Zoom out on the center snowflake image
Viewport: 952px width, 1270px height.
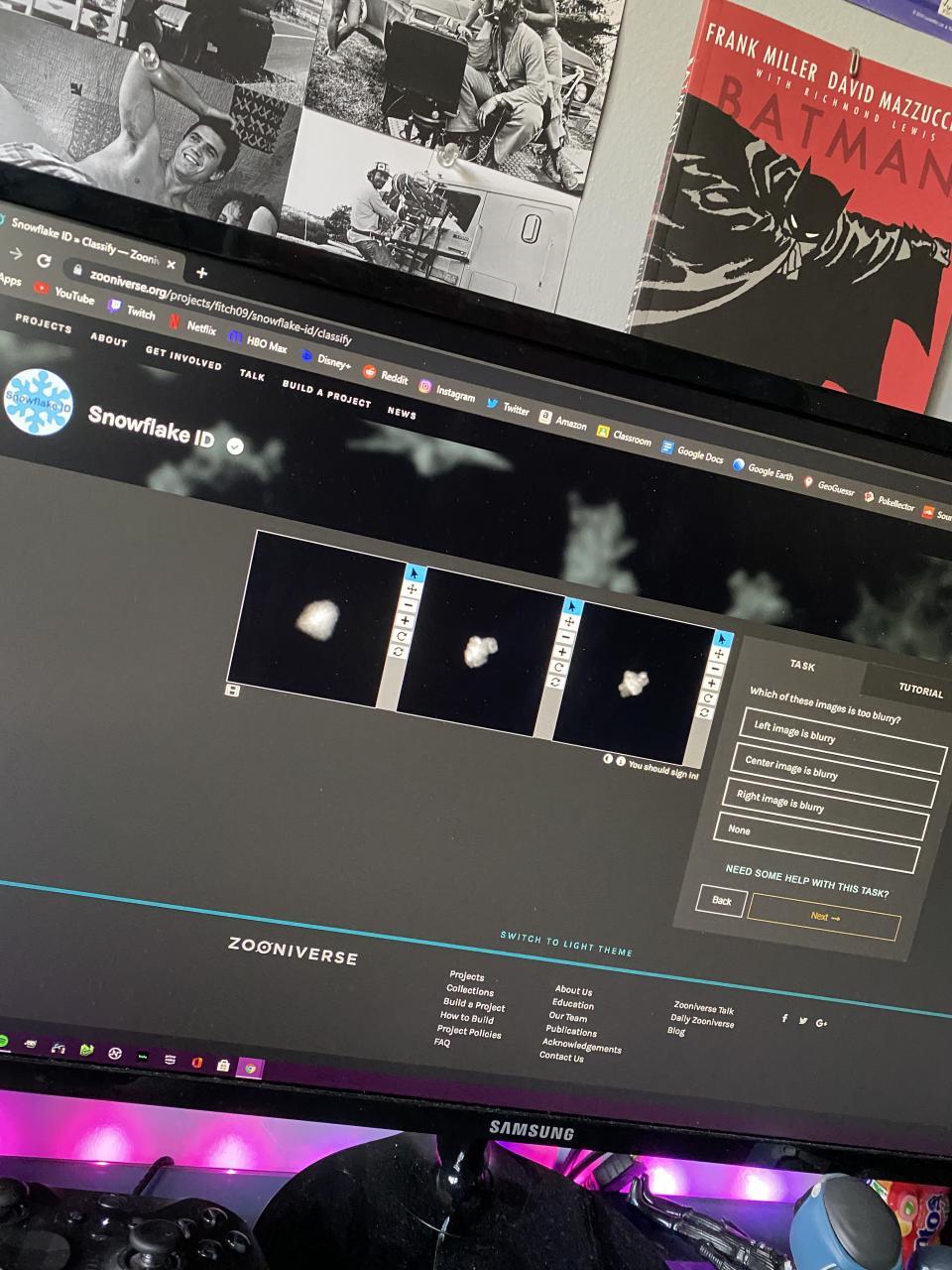coord(566,637)
